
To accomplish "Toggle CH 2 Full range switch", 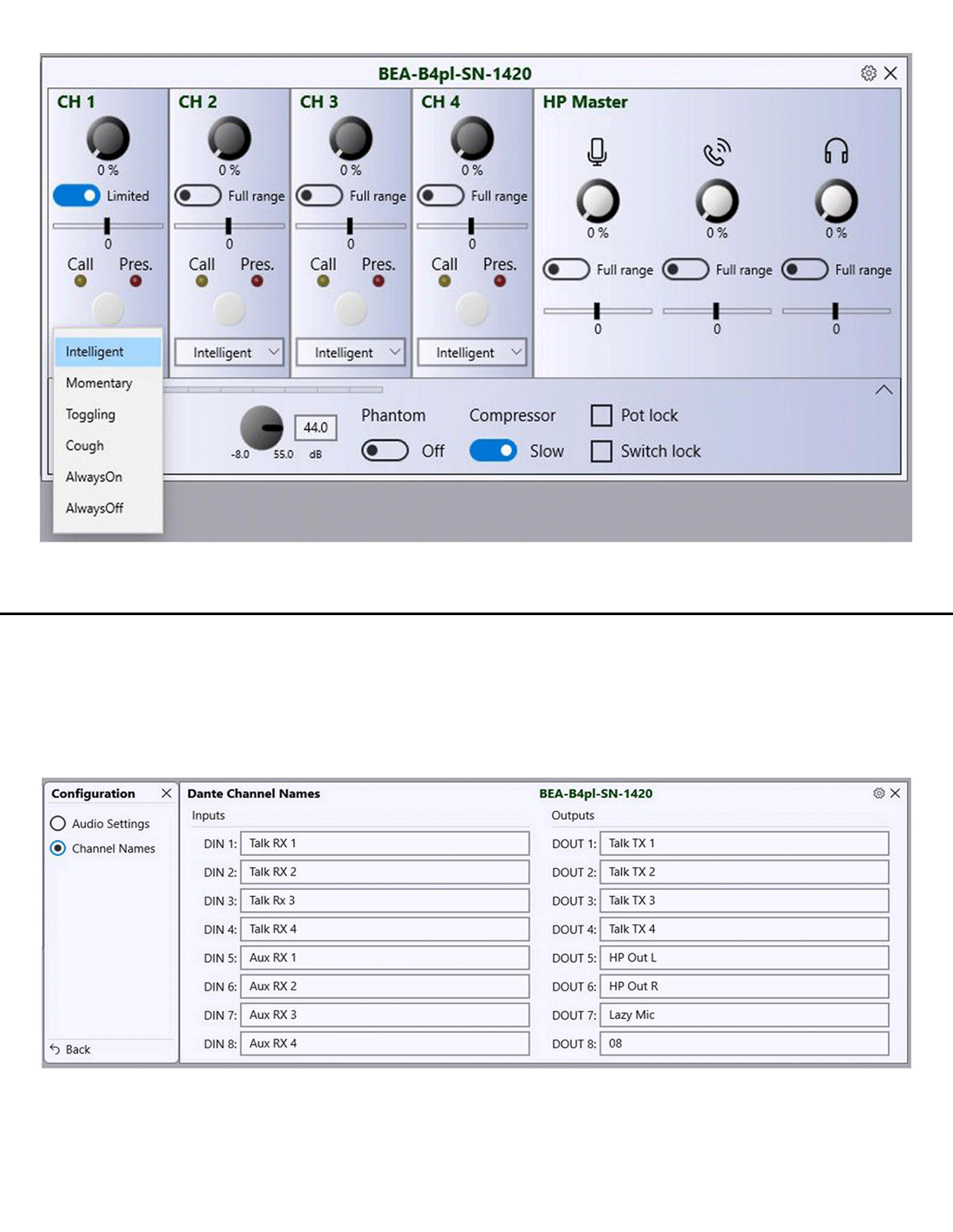I will click(x=198, y=196).
